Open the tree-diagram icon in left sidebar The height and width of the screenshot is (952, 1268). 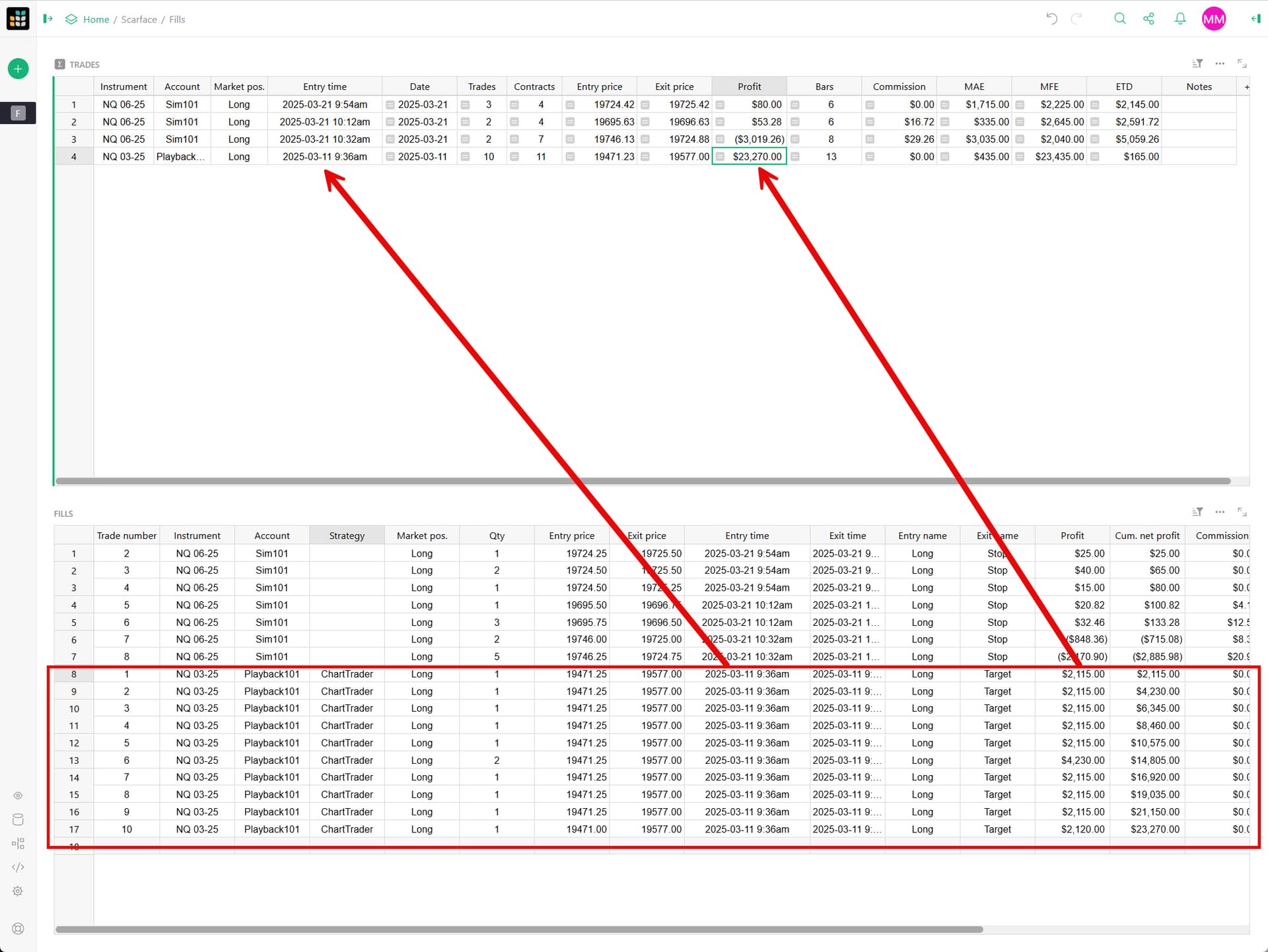[x=18, y=844]
